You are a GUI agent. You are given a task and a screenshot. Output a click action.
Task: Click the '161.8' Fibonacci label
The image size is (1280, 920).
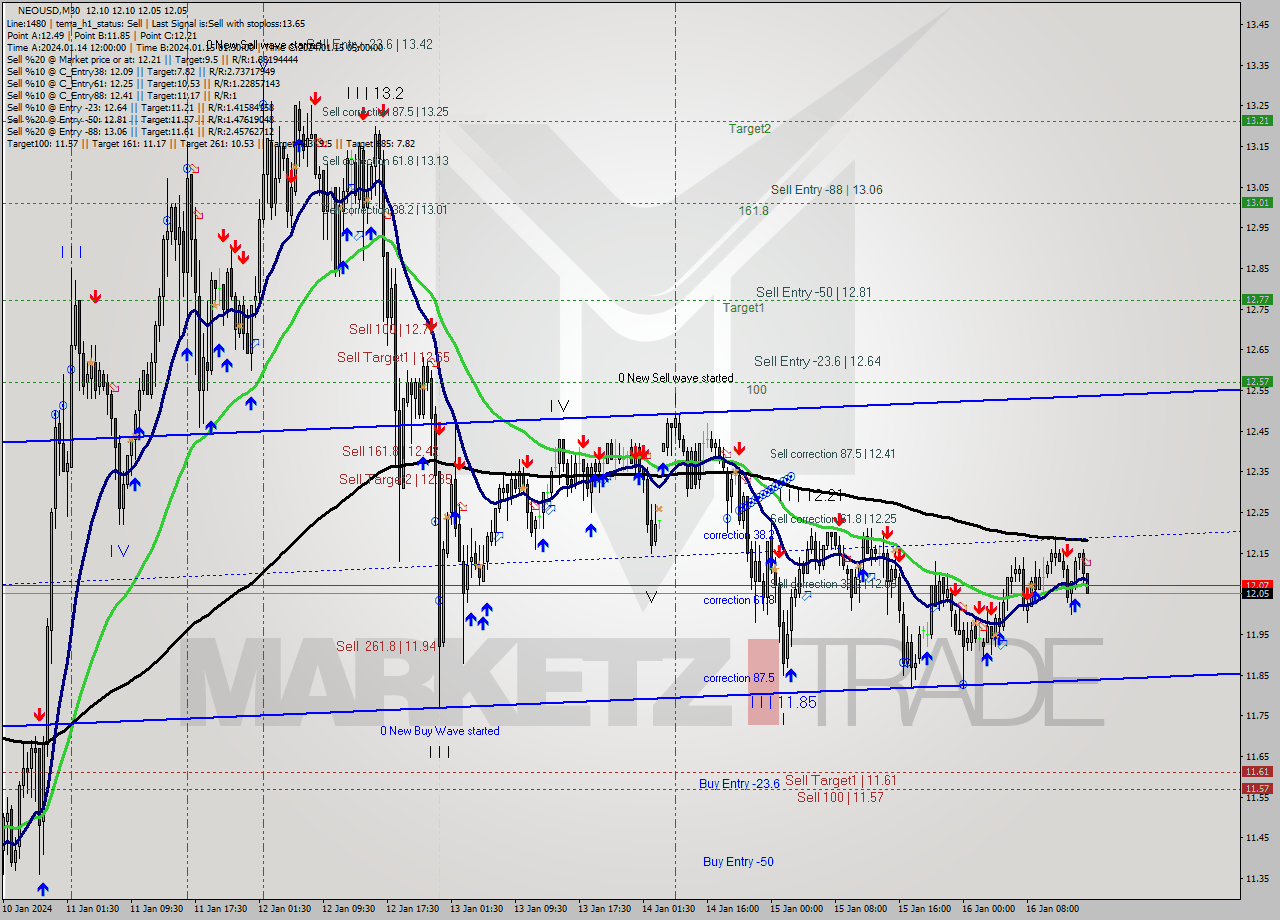[753, 211]
